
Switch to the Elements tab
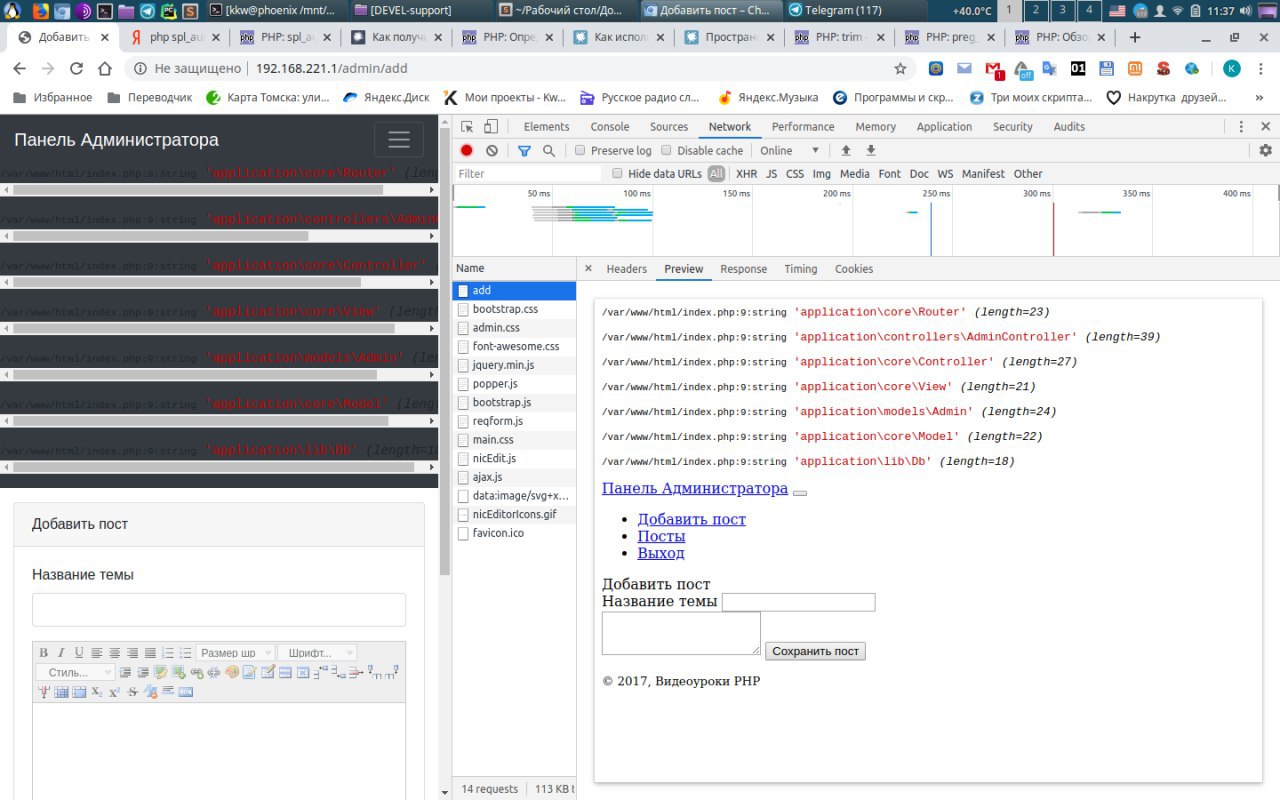(546, 126)
